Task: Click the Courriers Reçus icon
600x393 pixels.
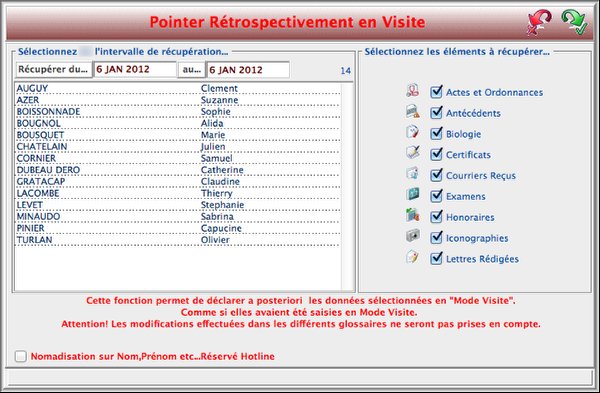Action: pos(412,173)
